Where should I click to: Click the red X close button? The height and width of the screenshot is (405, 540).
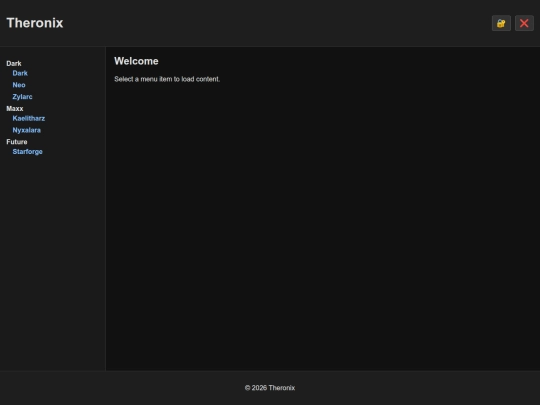pos(524,23)
